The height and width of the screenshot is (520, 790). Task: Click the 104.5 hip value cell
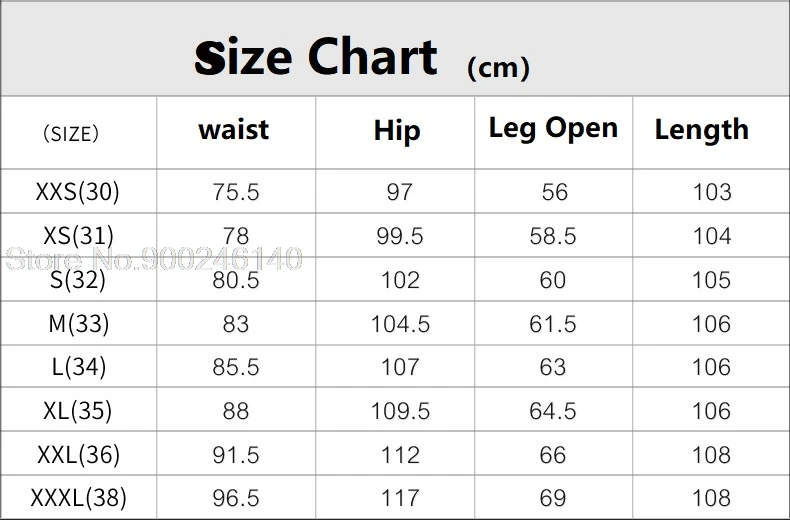click(399, 324)
